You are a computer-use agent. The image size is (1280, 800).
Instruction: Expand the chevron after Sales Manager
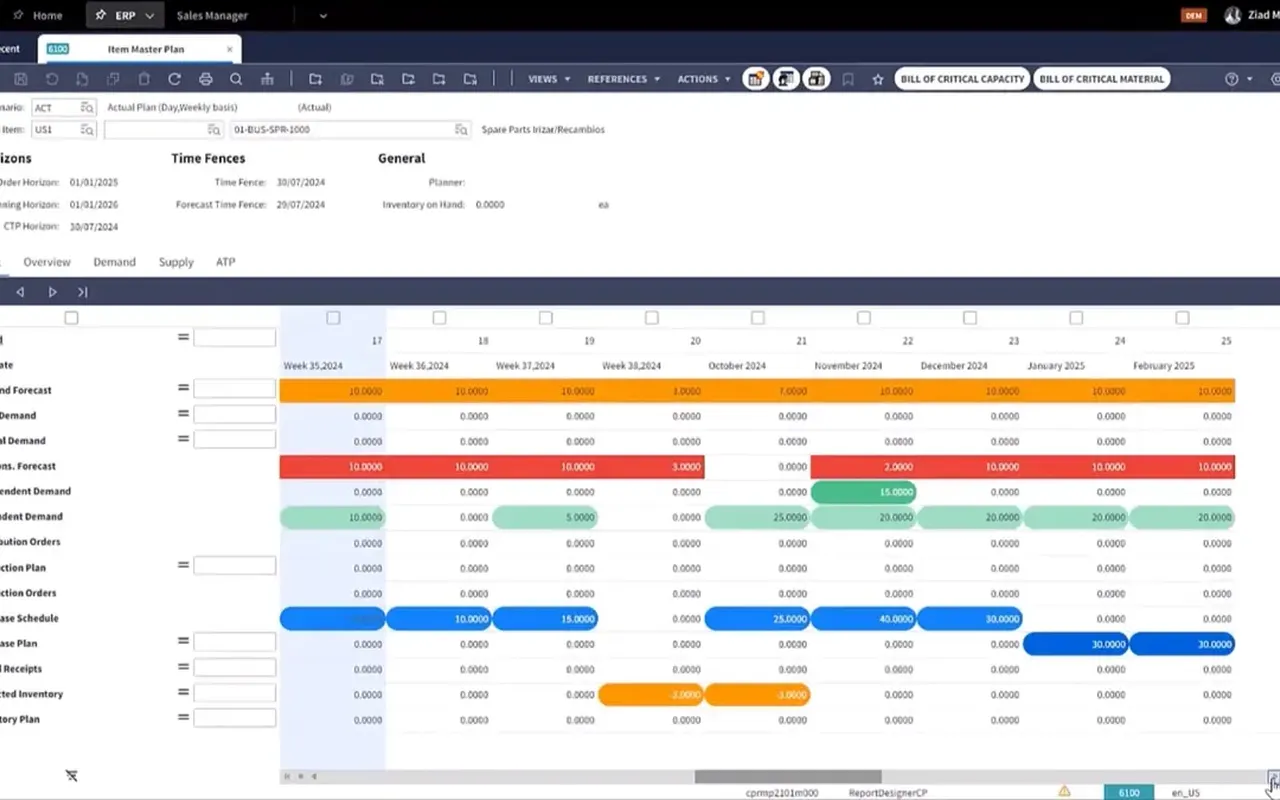tap(323, 16)
